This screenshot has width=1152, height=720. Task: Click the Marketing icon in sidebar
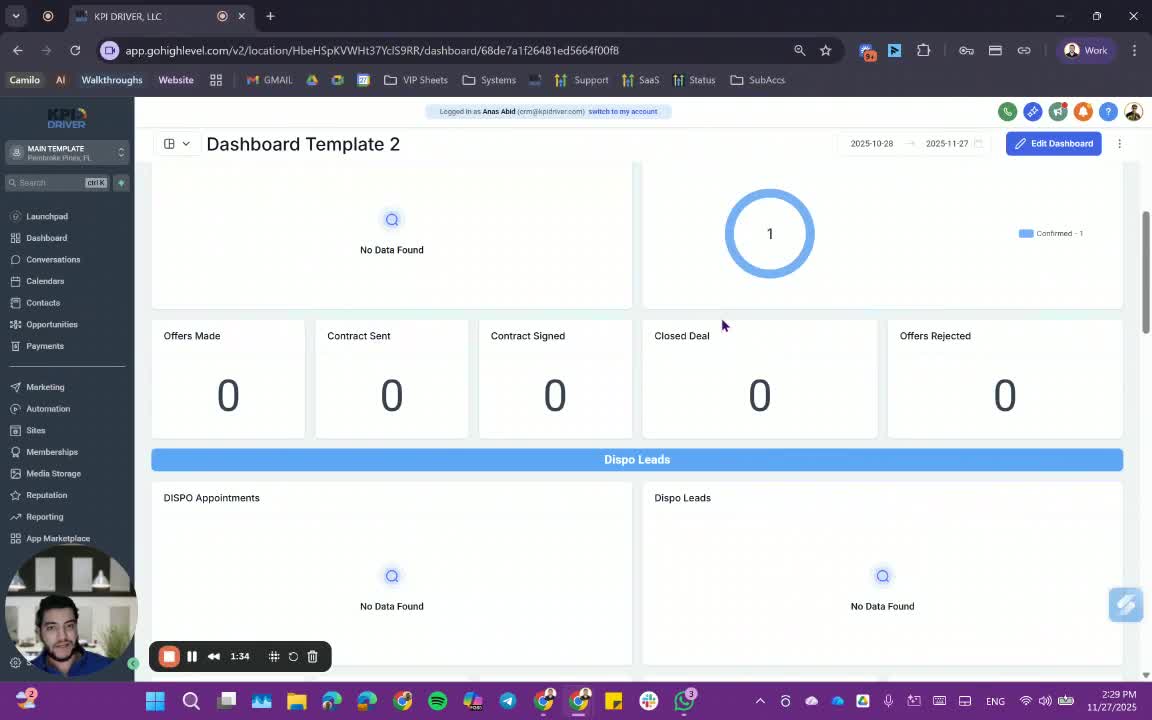(x=15, y=387)
